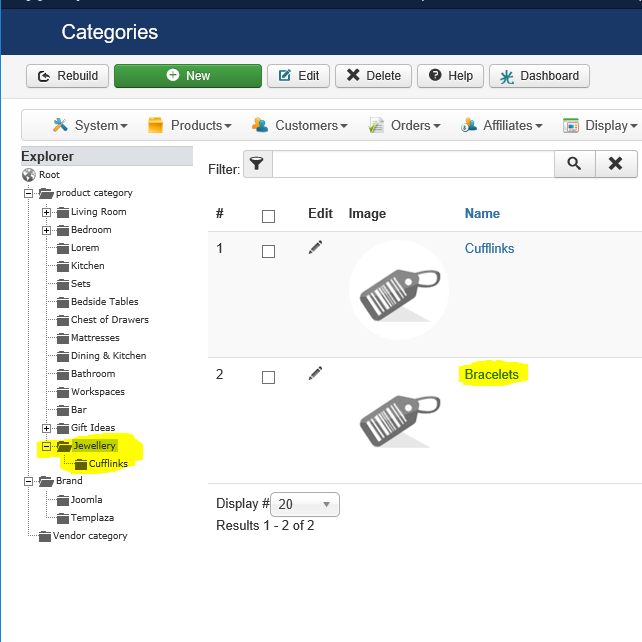Viewport: 642px width, 642px height.
Task: Click the Dashboard toolbar button
Action: (x=539, y=76)
